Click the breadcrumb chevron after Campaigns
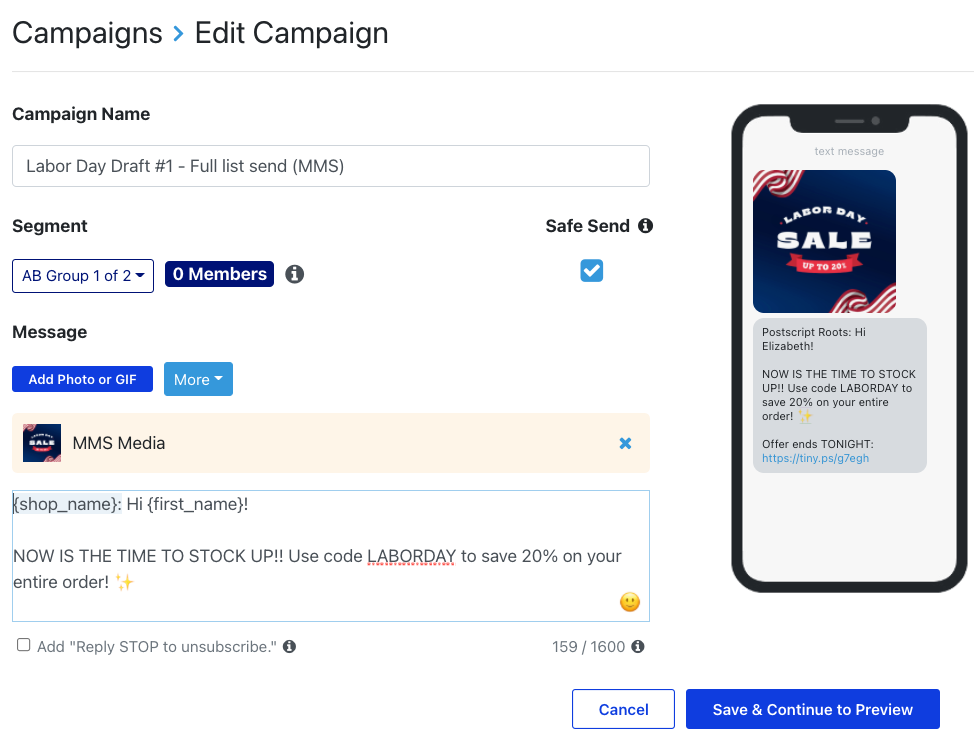The width and height of the screenshot is (974, 744). click(x=178, y=34)
